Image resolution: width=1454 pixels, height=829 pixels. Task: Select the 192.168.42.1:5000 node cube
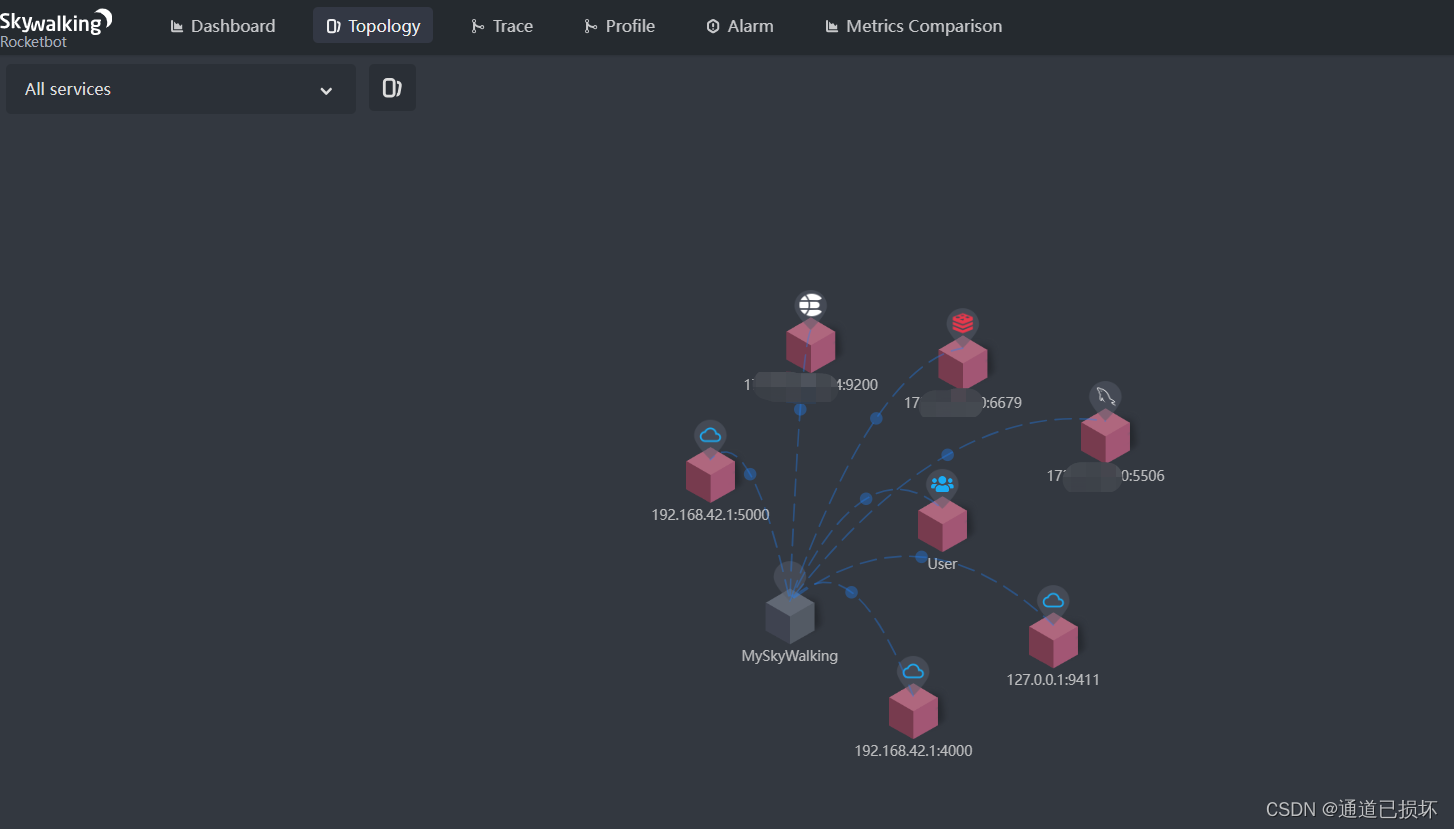coord(710,475)
